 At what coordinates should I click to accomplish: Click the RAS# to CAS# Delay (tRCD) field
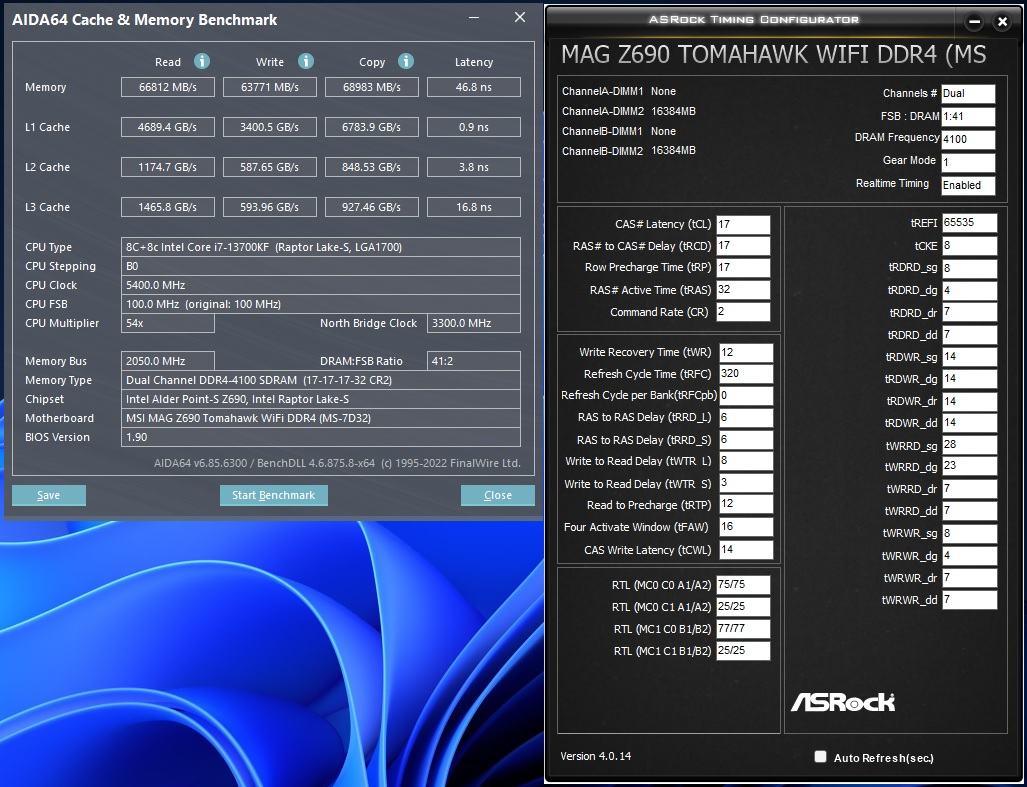(x=743, y=246)
